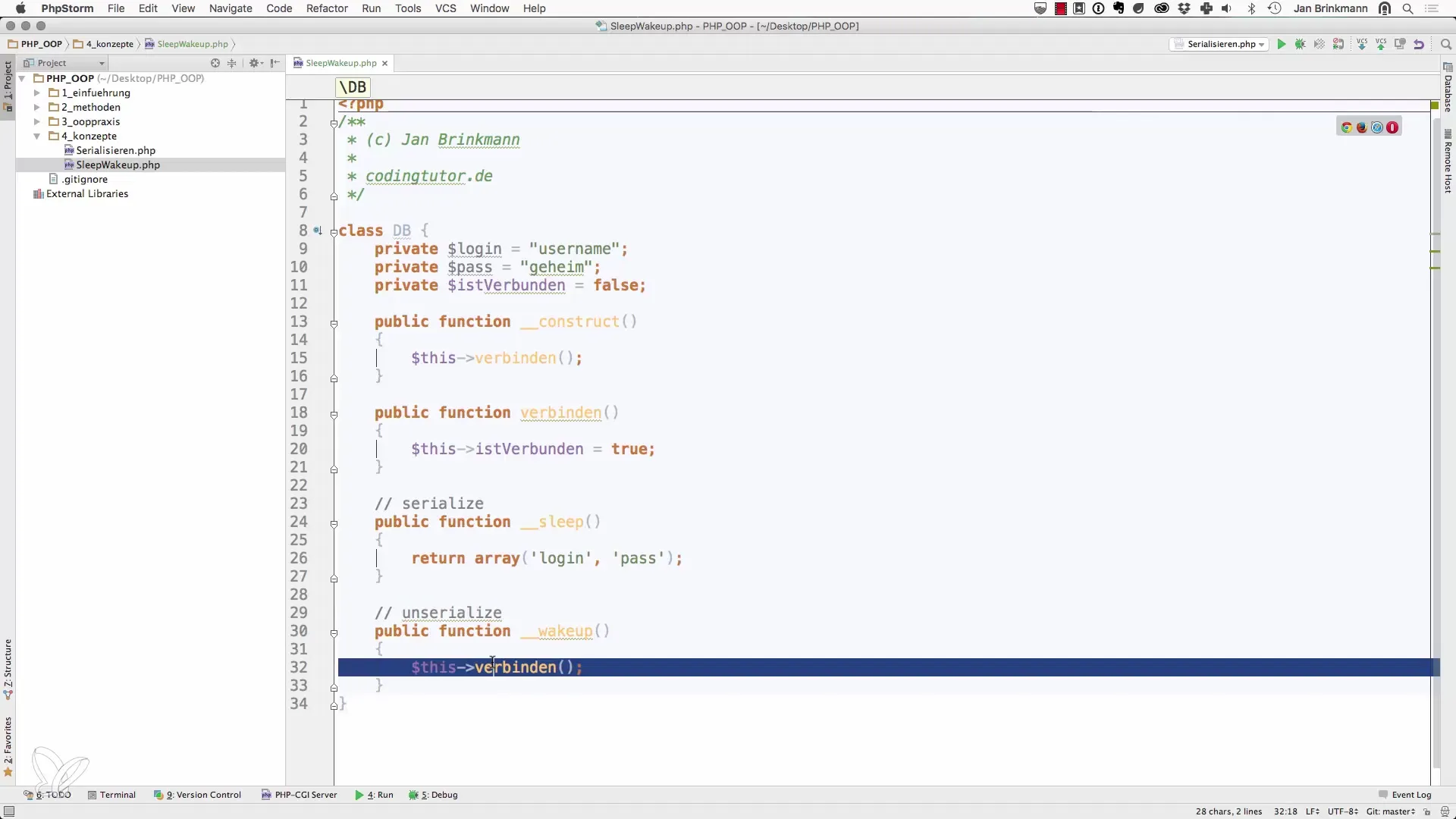Open Serialisieren.php run configuration dropdown
The width and height of the screenshot is (1456, 819).
pyautogui.click(x=1219, y=44)
